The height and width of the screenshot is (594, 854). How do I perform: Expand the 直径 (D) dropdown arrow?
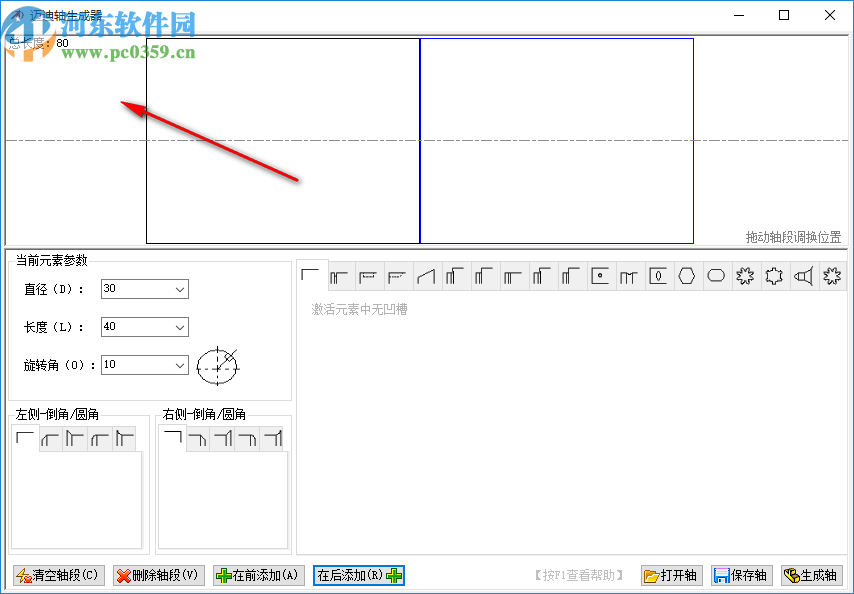(x=180, y=289)
